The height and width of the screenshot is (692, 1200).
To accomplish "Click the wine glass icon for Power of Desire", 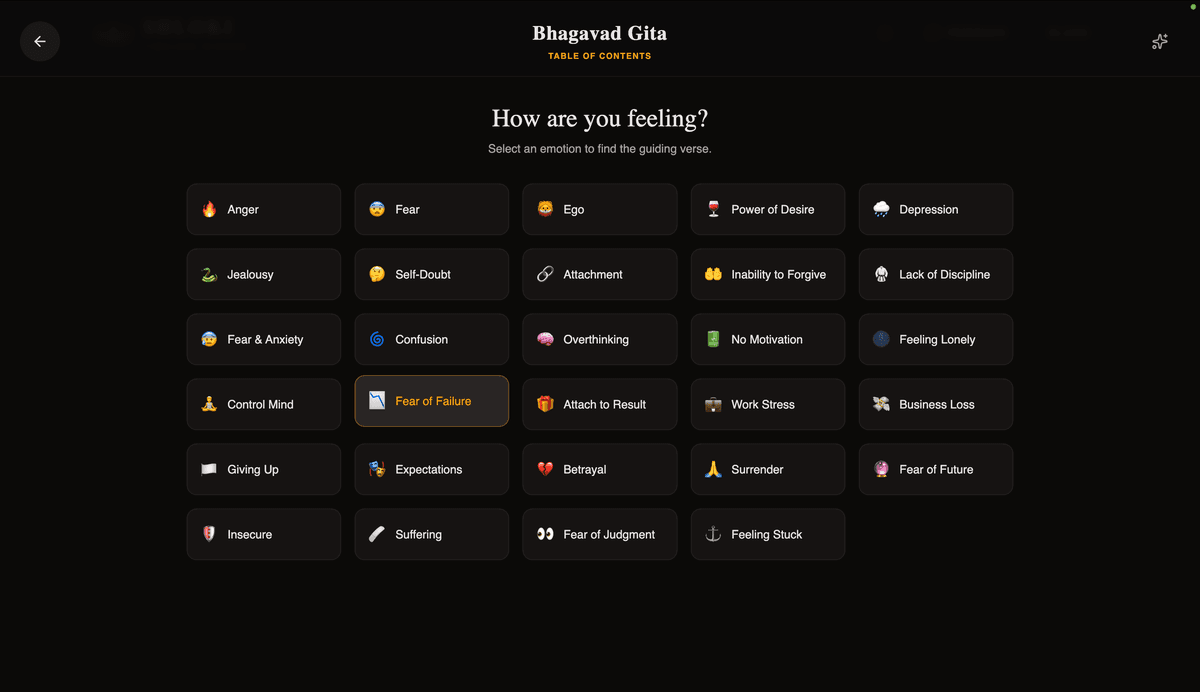I will [713, 210].
